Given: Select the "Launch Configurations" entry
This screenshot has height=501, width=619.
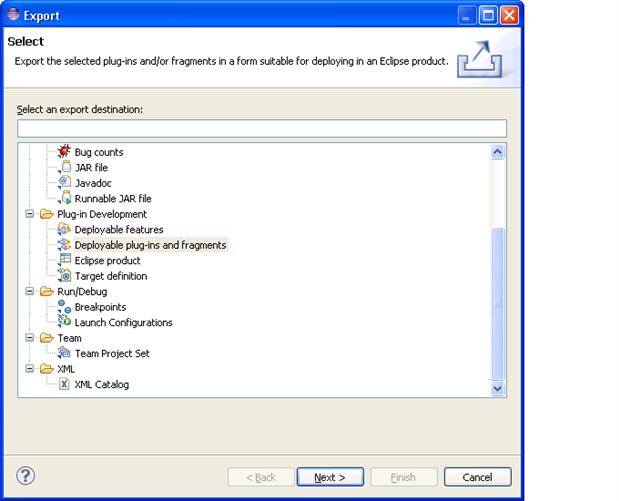Looking at the screenshot, I should [123, 322].
